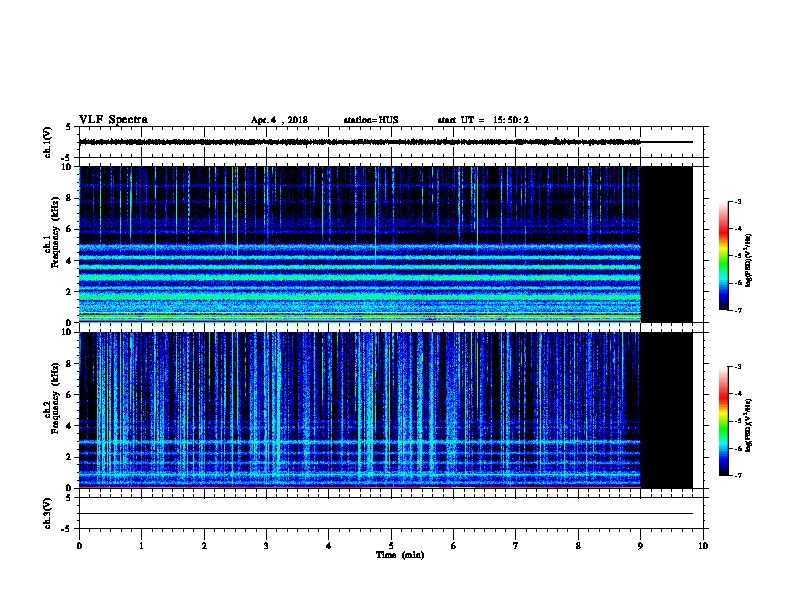Click the 3 minute tick label on time axis

[266, 546]
